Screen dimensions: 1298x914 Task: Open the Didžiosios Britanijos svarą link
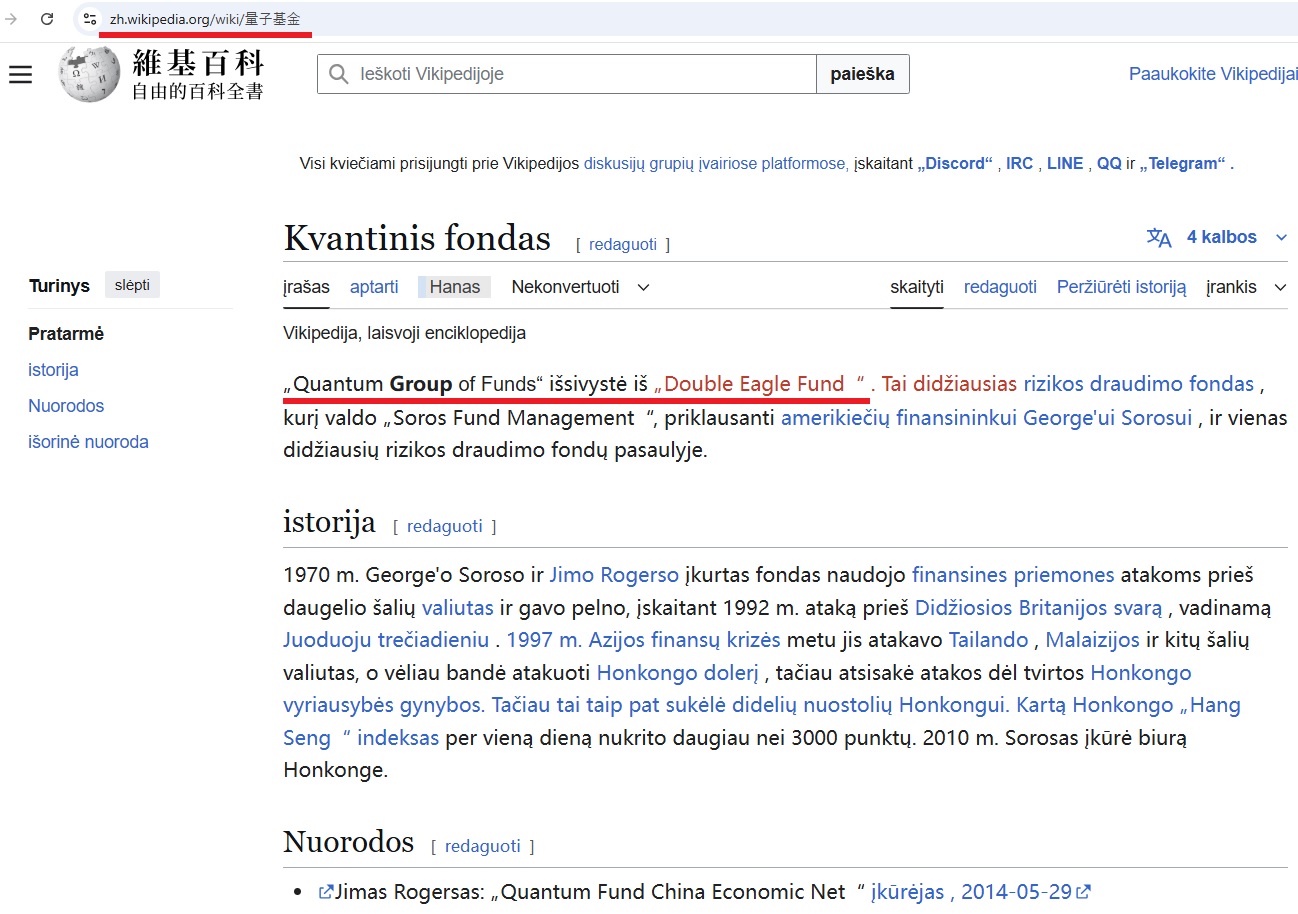click(1039, 607)
